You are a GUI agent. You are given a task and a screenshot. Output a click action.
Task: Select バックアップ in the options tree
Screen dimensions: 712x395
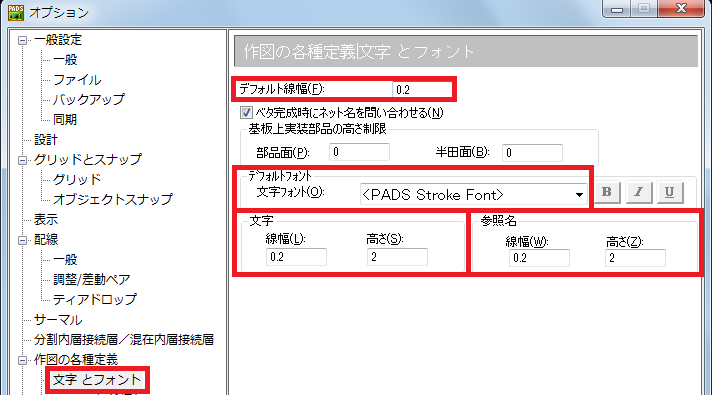89,99
